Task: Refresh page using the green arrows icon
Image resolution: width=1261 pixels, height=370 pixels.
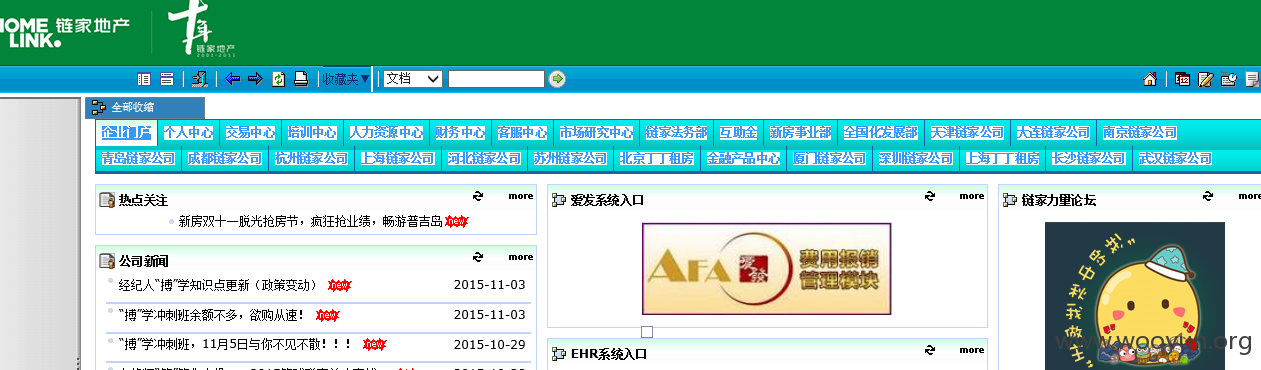Action: [279, 79]
